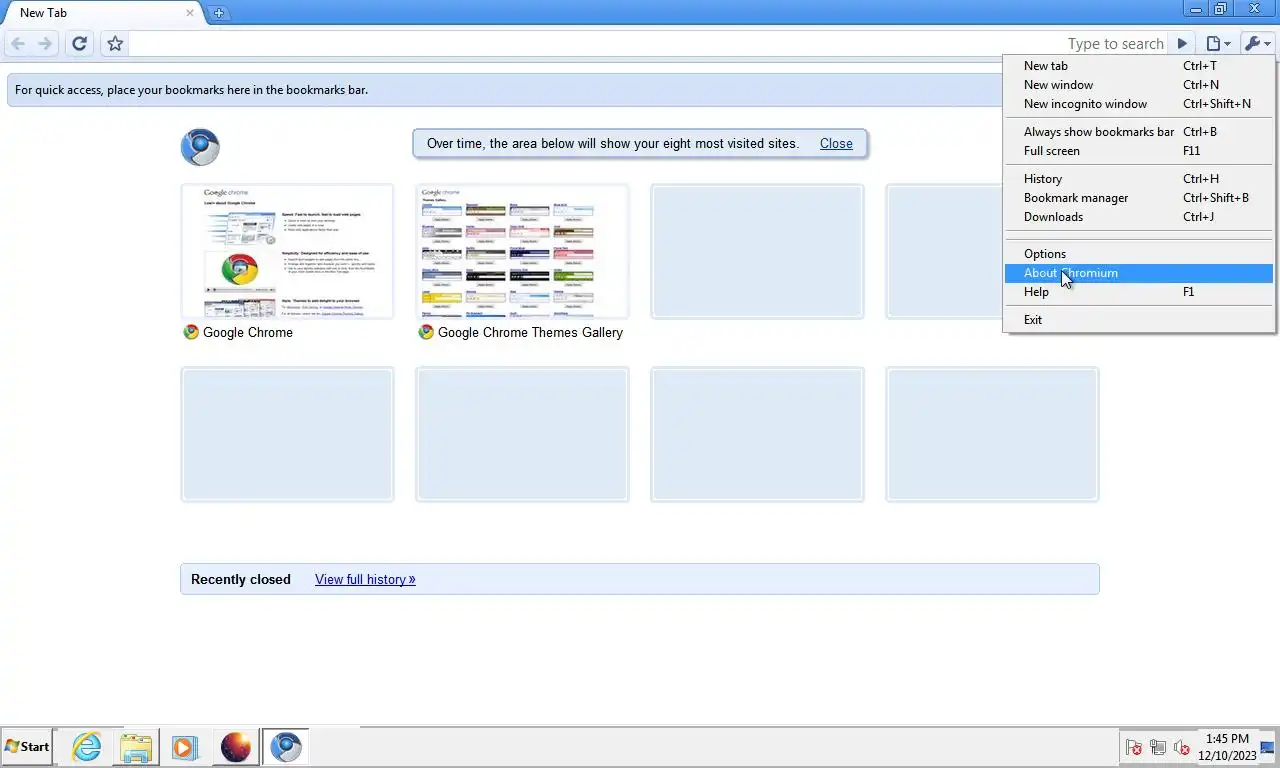Click the clock showing 1:45 PM
The image size is (1280, 768).
[x=1227, y=747]
